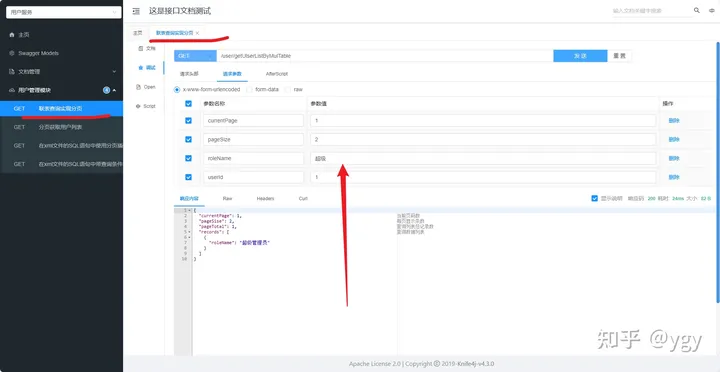Screen dimensions: 720x372
Task: Switch to the Curl tab
Action: point(303,199)
